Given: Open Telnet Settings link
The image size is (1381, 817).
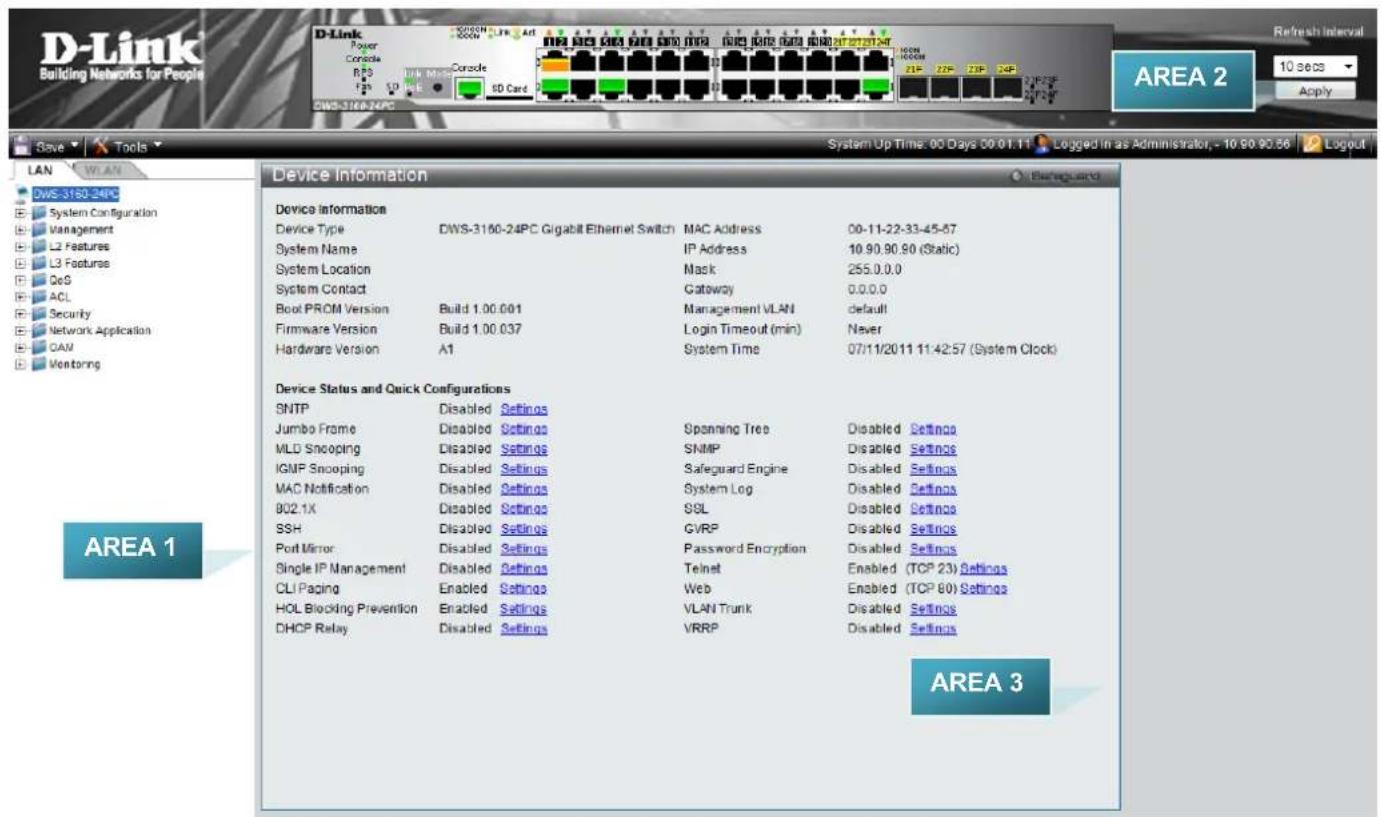Looking at the screenshot, I should pos(983,568).
